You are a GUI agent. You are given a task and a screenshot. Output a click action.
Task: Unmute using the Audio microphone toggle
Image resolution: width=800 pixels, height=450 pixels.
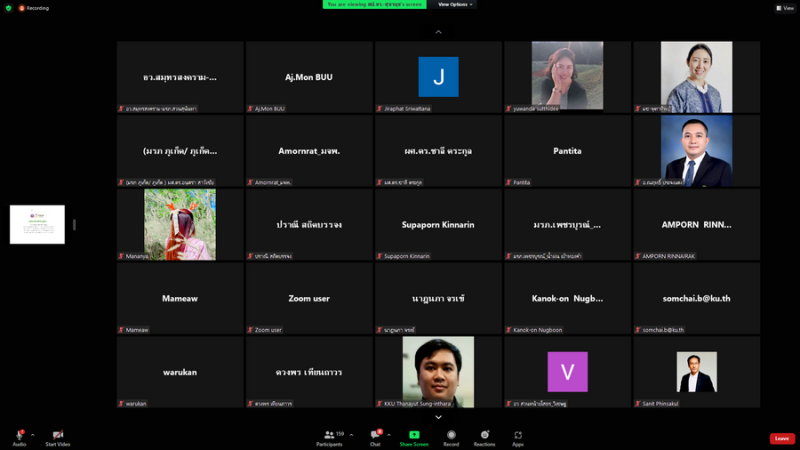coord(19,435)
